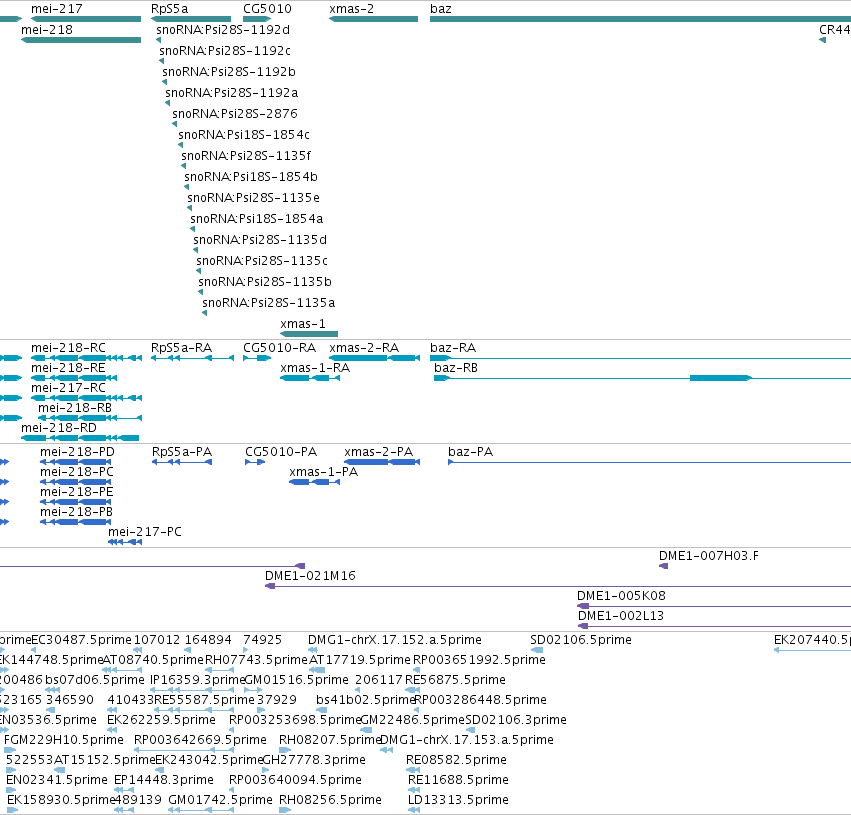Click DME1-005K08 clone feature

[714, 607]
